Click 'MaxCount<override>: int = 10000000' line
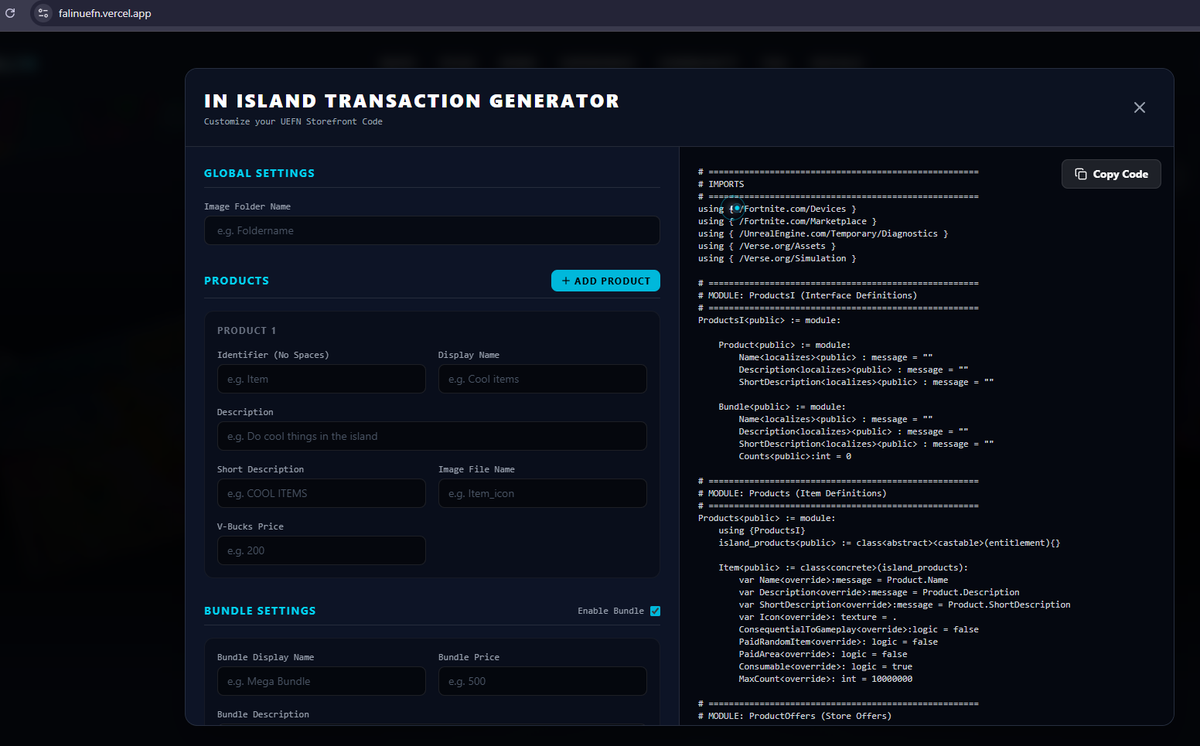This screenshot has height=746, width=1200. [x=825, y=678]
